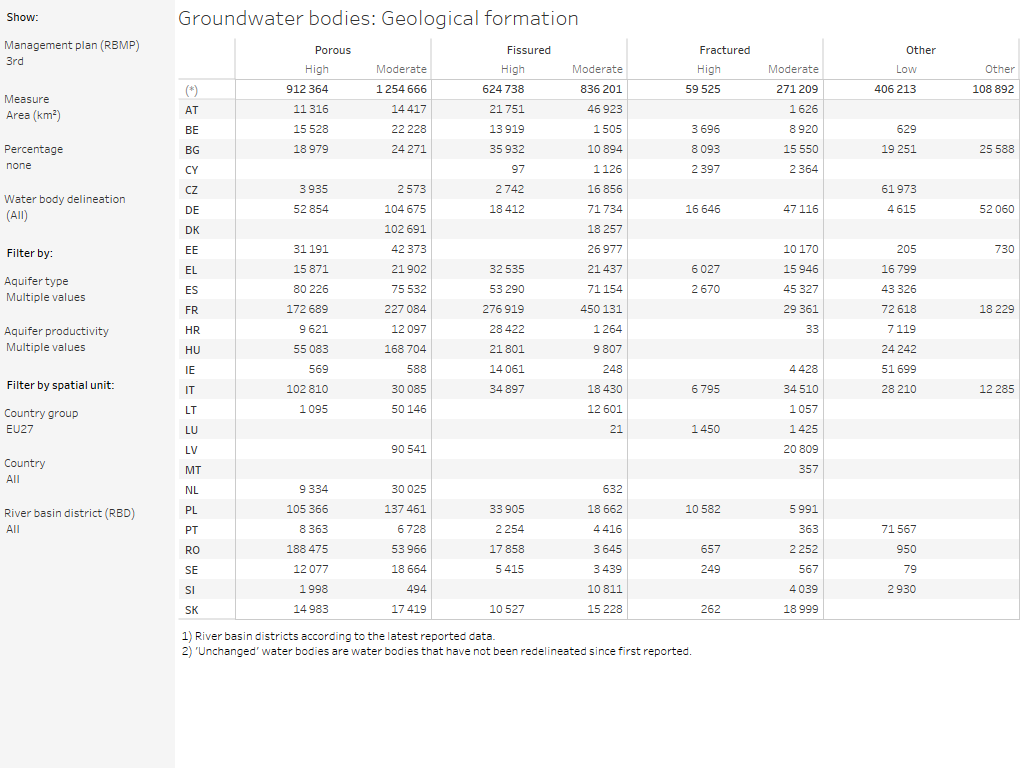Select the HR country row label

point(192,330)
